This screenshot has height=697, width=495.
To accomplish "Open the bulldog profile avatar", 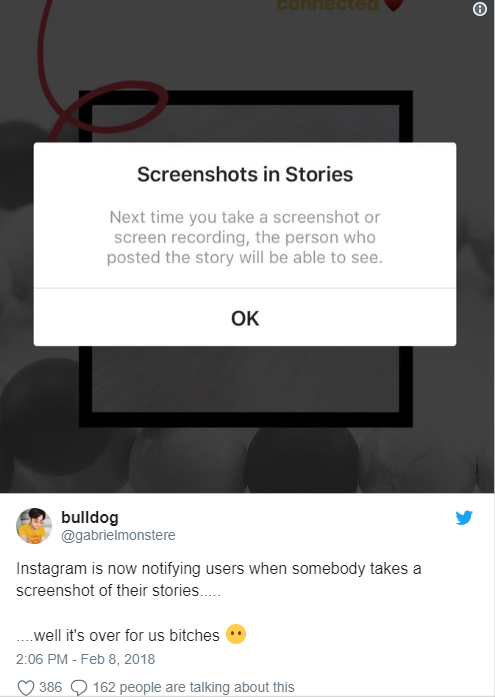I will tap(34, 526).
